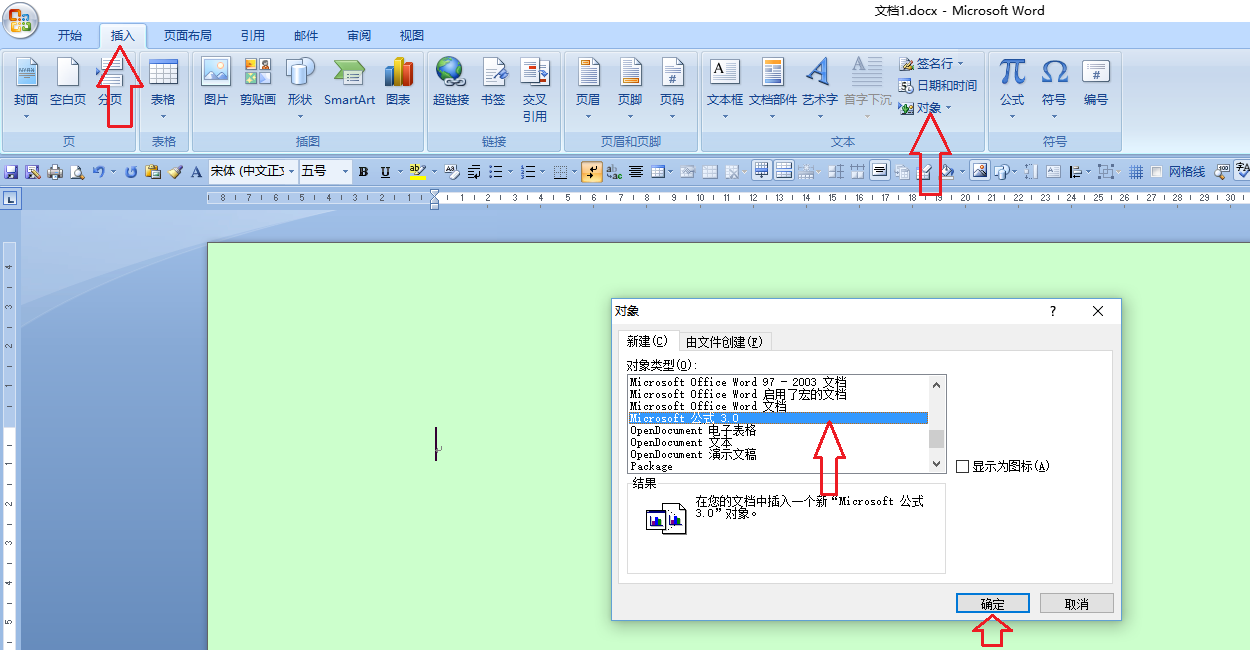Click the text highlight color icon
This screenshot has height=650, width=1250.
[x=417, y=172]
